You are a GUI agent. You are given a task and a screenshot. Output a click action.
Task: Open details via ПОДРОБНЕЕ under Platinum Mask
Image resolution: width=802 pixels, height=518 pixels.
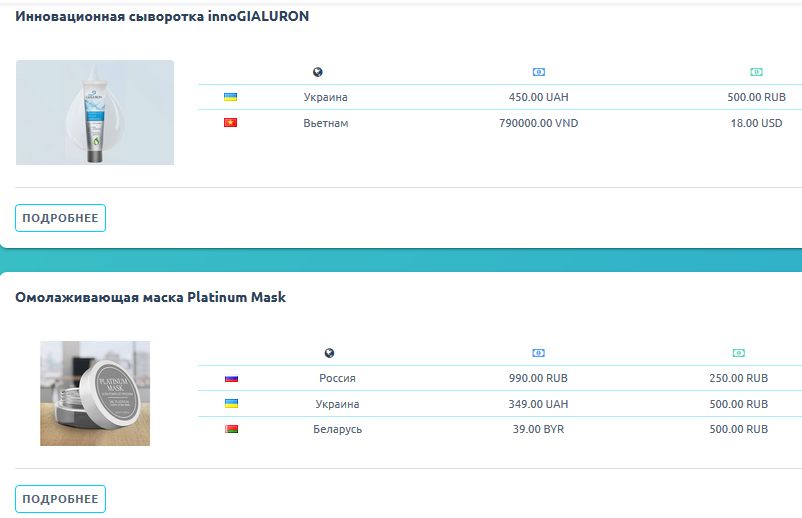(x=60, y=499)
